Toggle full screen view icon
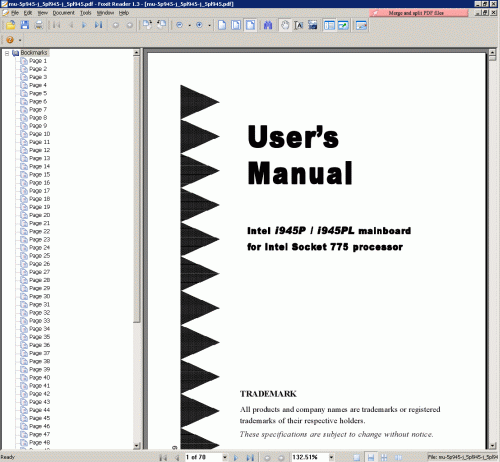The width and height of the screenshot is (500, 462). pyautogui.click(x=343, y=25)
